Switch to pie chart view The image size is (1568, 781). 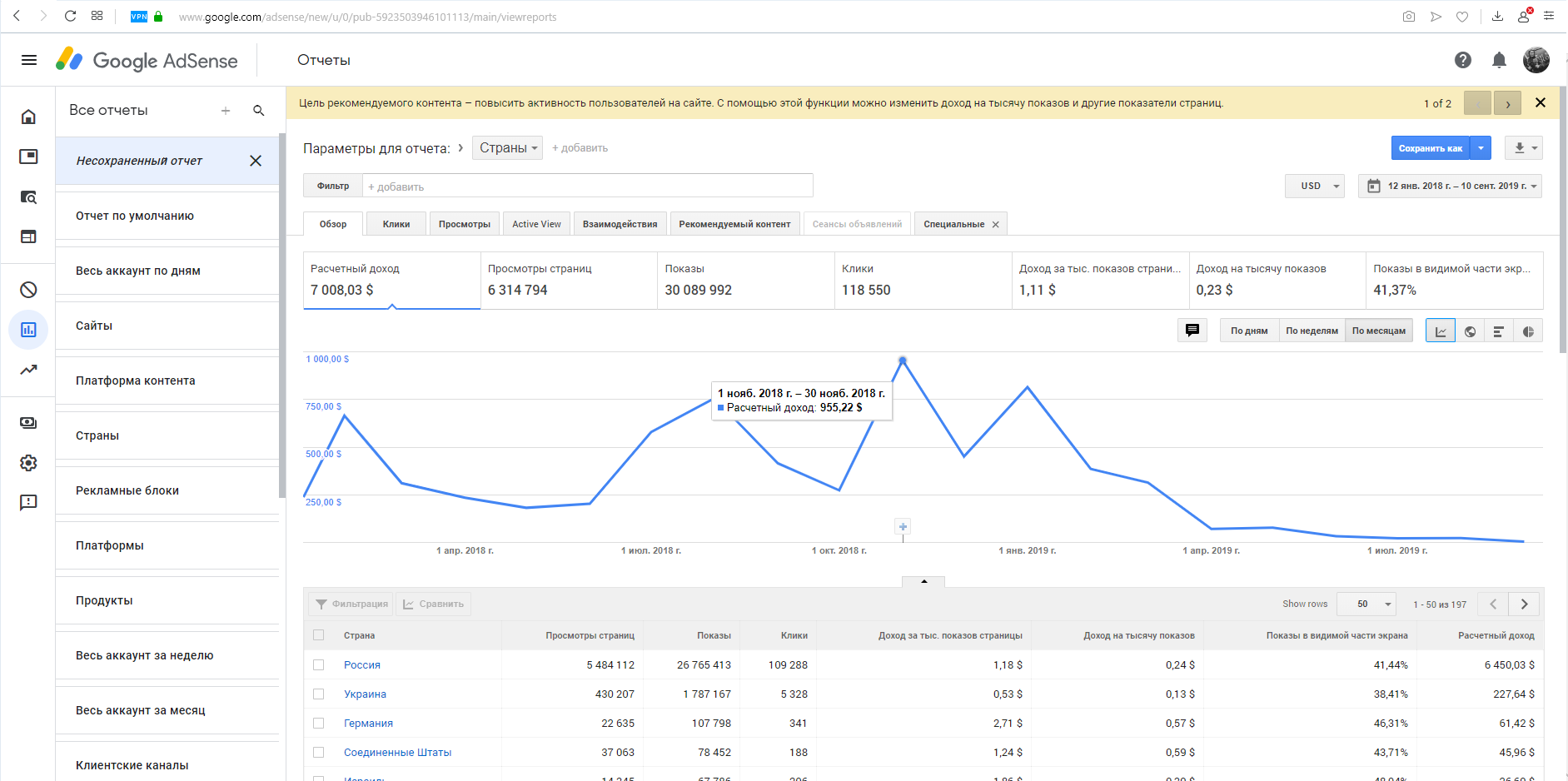1528,331
